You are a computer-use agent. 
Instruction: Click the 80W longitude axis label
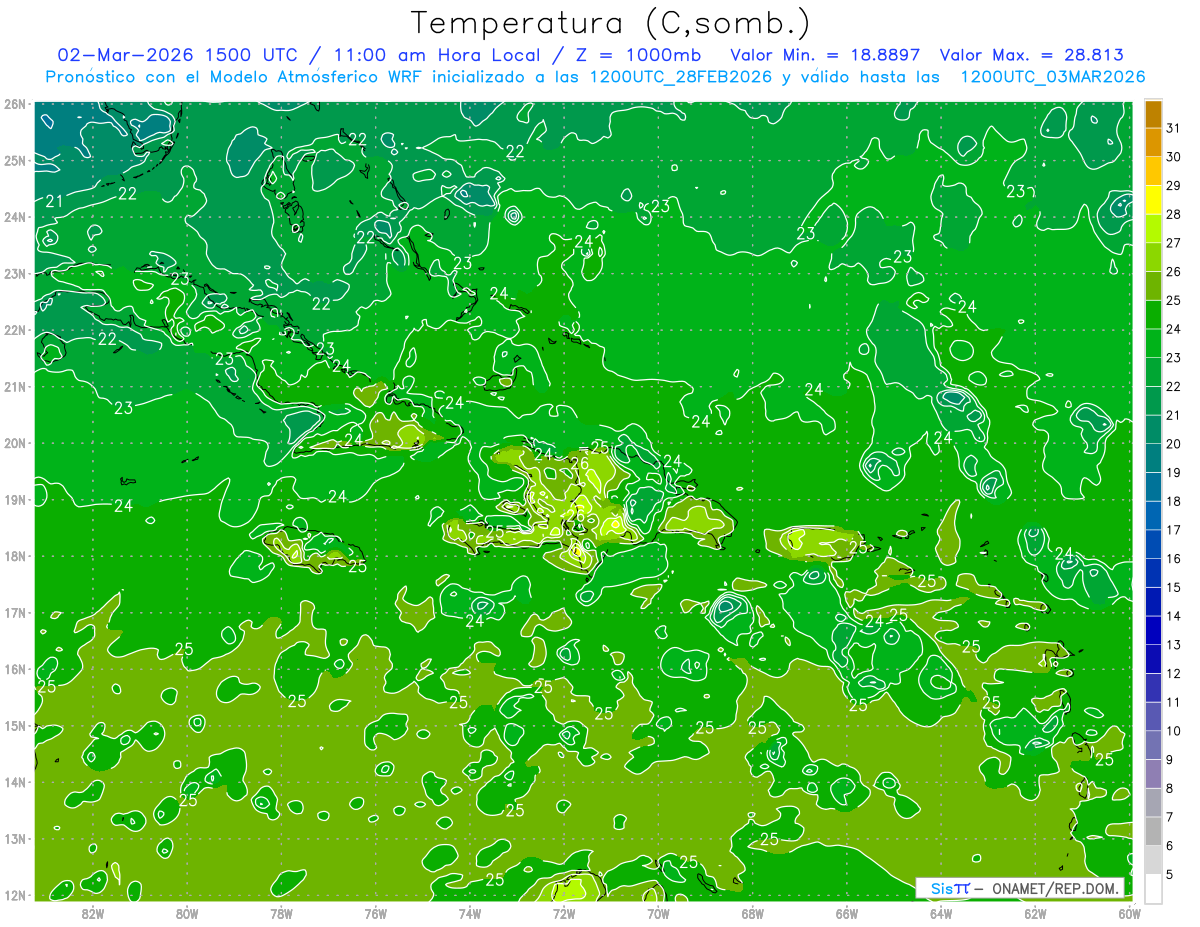point(187,913)
